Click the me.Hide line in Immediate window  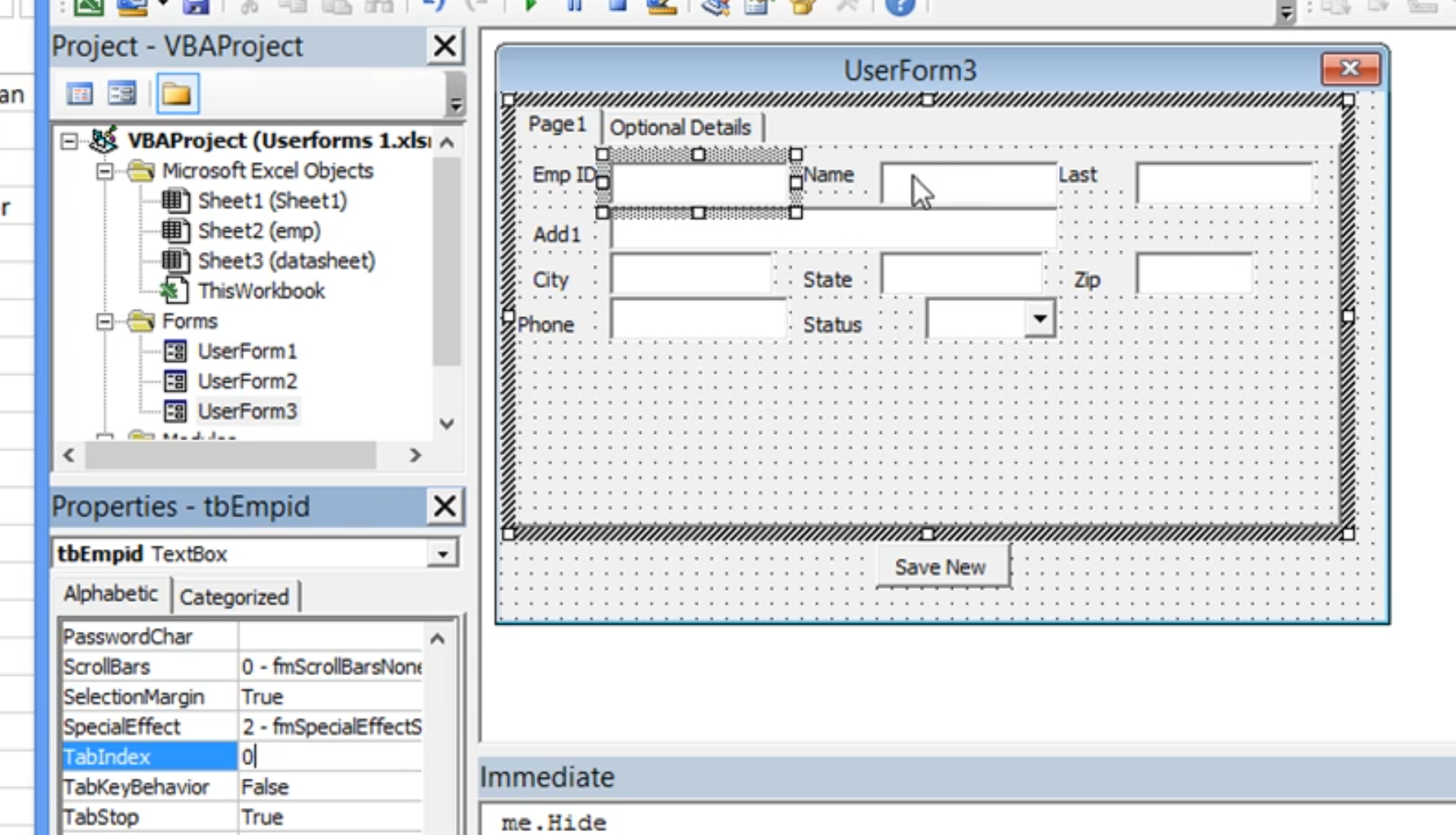(x=554, y=823)
